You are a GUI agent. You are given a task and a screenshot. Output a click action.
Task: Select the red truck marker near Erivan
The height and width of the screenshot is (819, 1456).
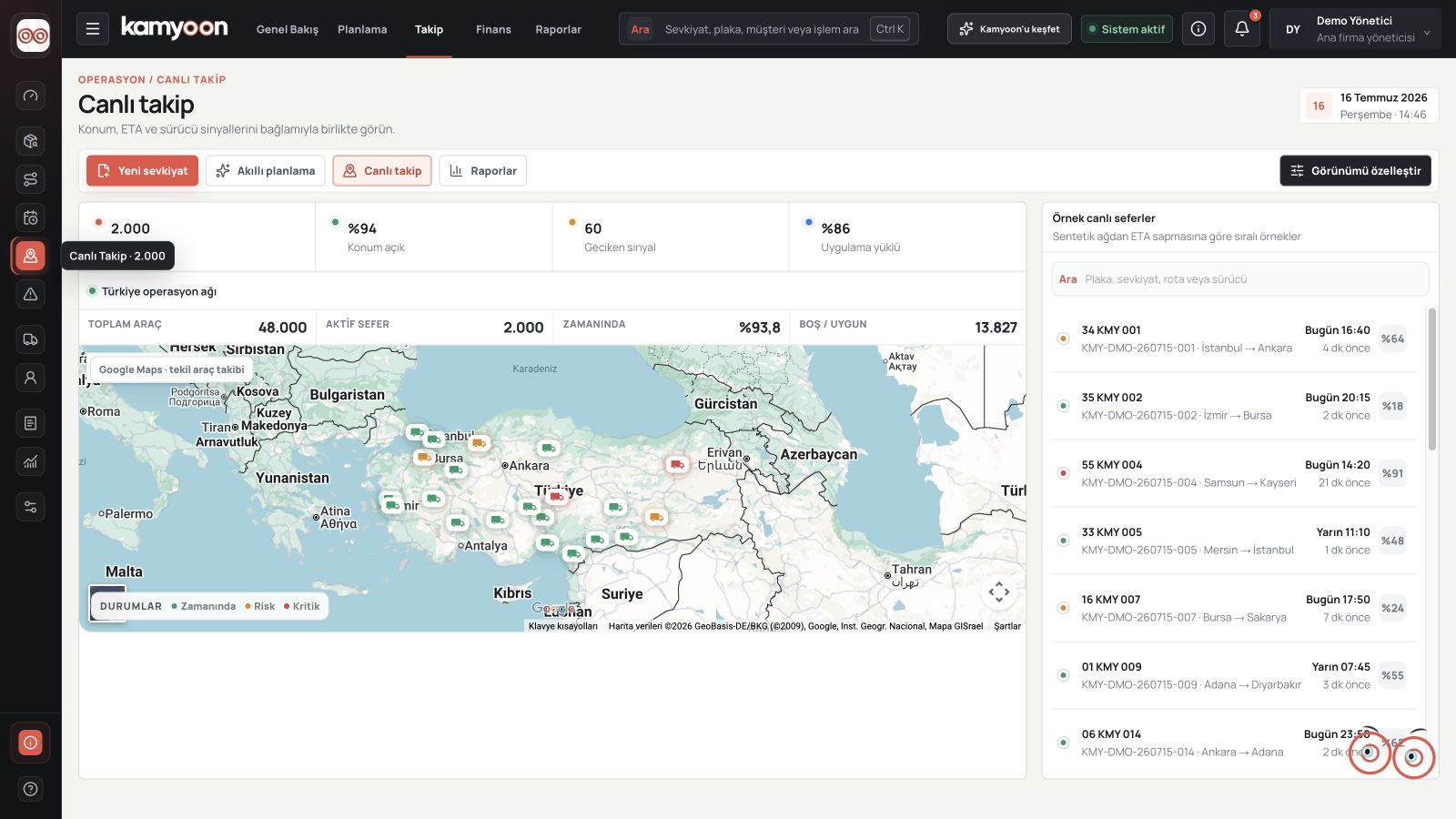click(x=676, y=465)
